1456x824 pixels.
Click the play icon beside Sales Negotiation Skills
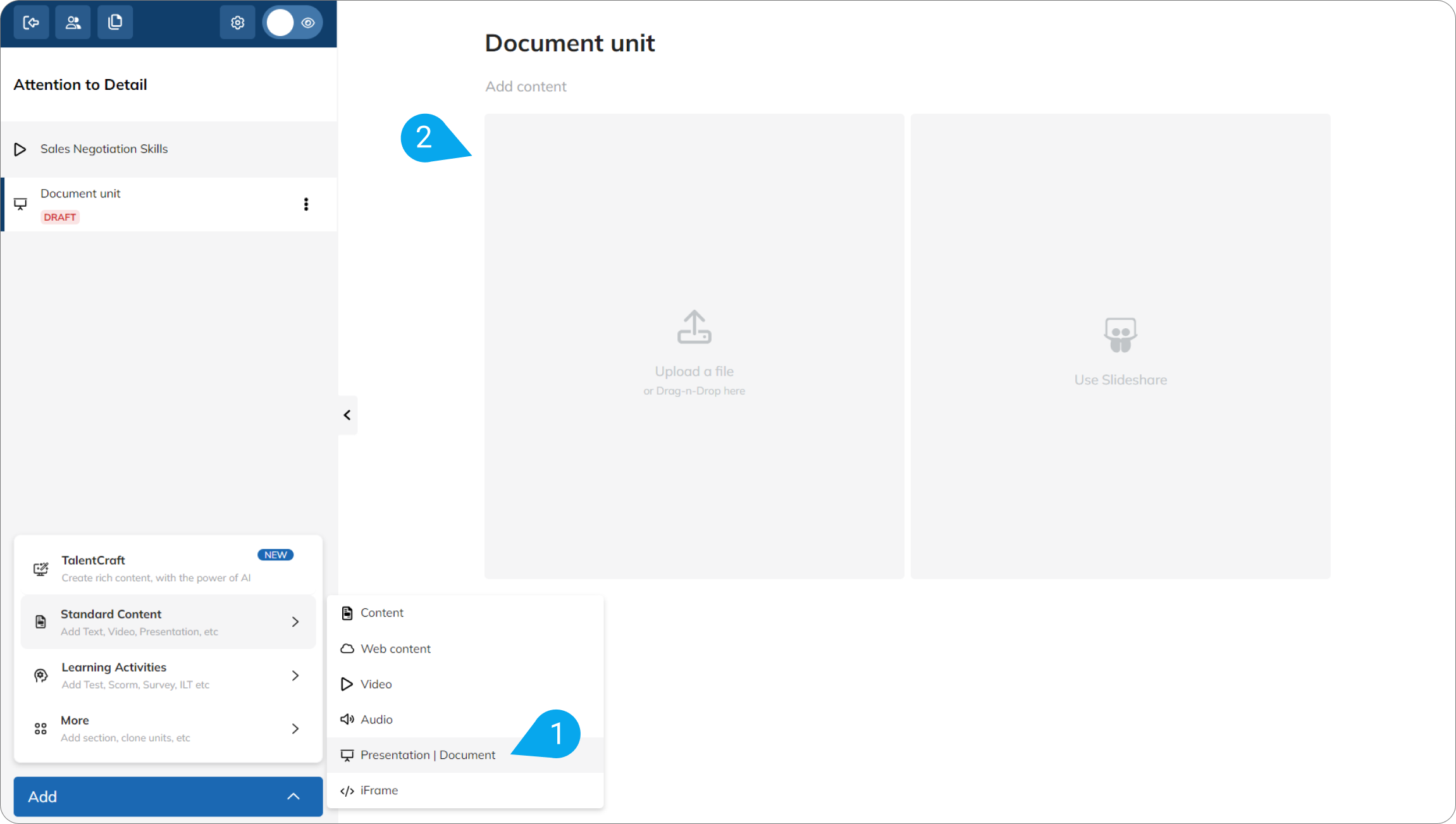click(x=20, y=149)
